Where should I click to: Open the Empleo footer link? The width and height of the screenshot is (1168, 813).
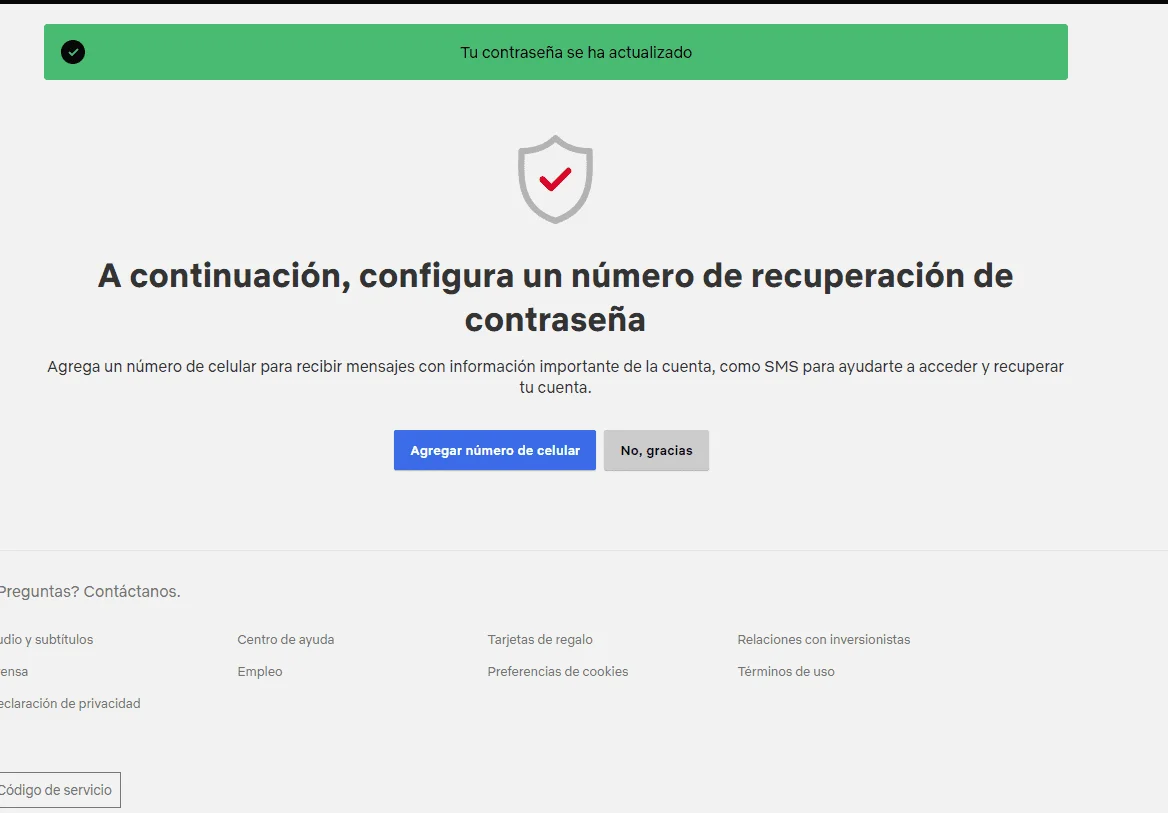[x=260, y=671]
